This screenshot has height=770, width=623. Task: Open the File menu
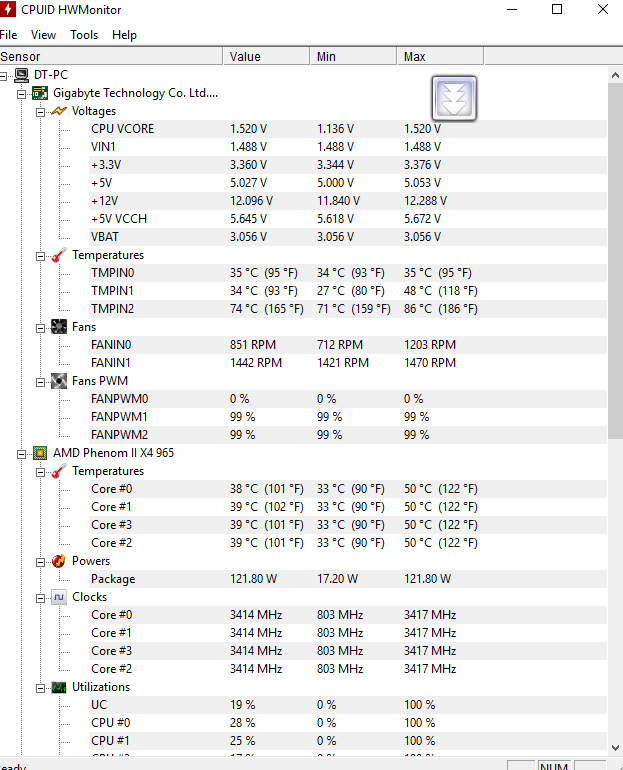(x=9, y=34)
